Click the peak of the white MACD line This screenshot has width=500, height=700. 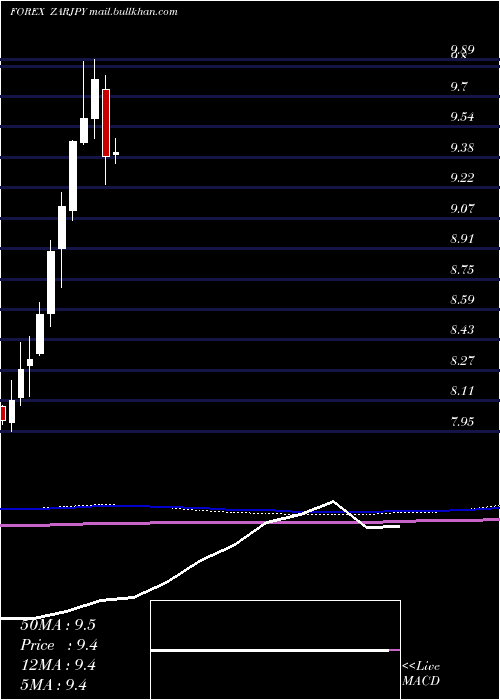tap(333, 501)
